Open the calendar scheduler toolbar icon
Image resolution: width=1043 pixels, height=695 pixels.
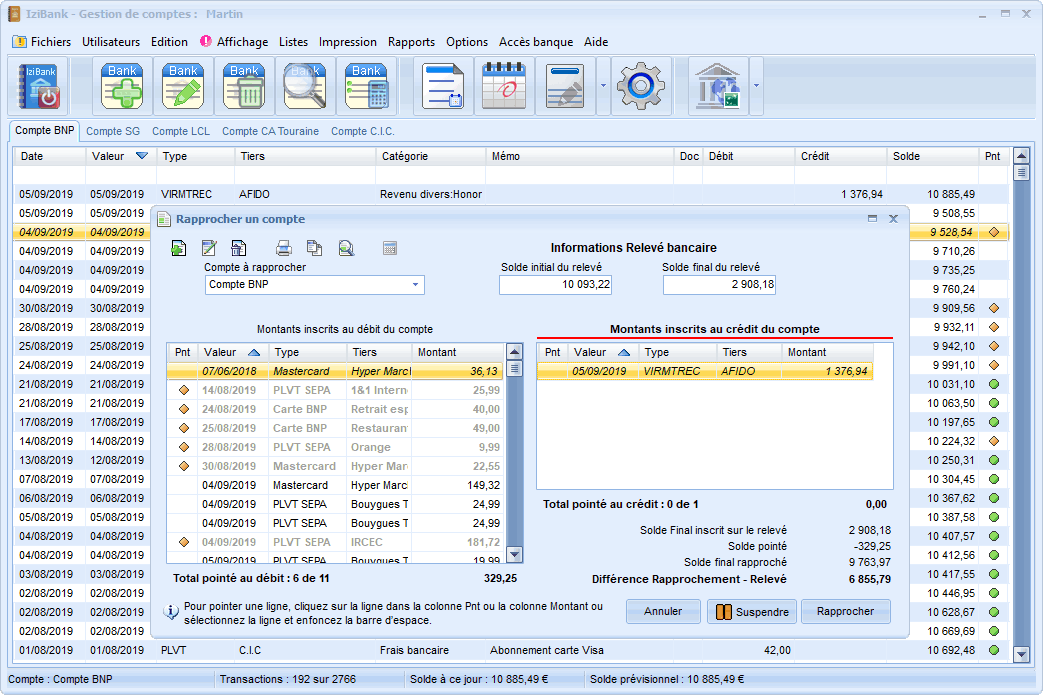point(504,87)
